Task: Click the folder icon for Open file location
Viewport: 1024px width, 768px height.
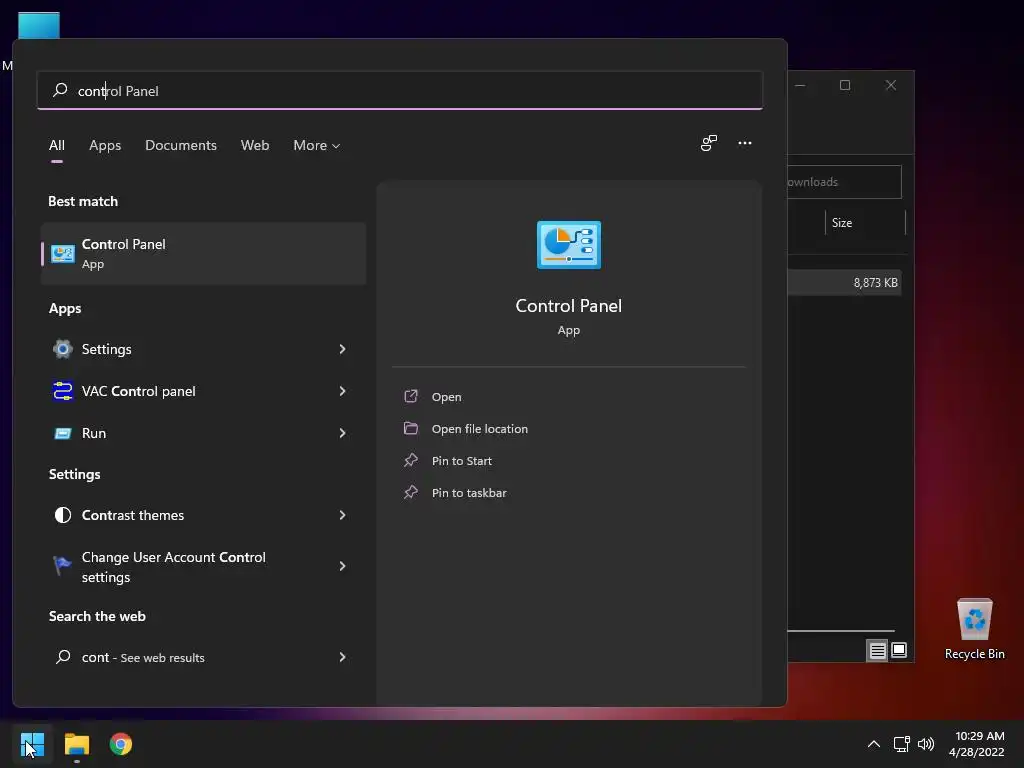Action: [x=411, y=428]
